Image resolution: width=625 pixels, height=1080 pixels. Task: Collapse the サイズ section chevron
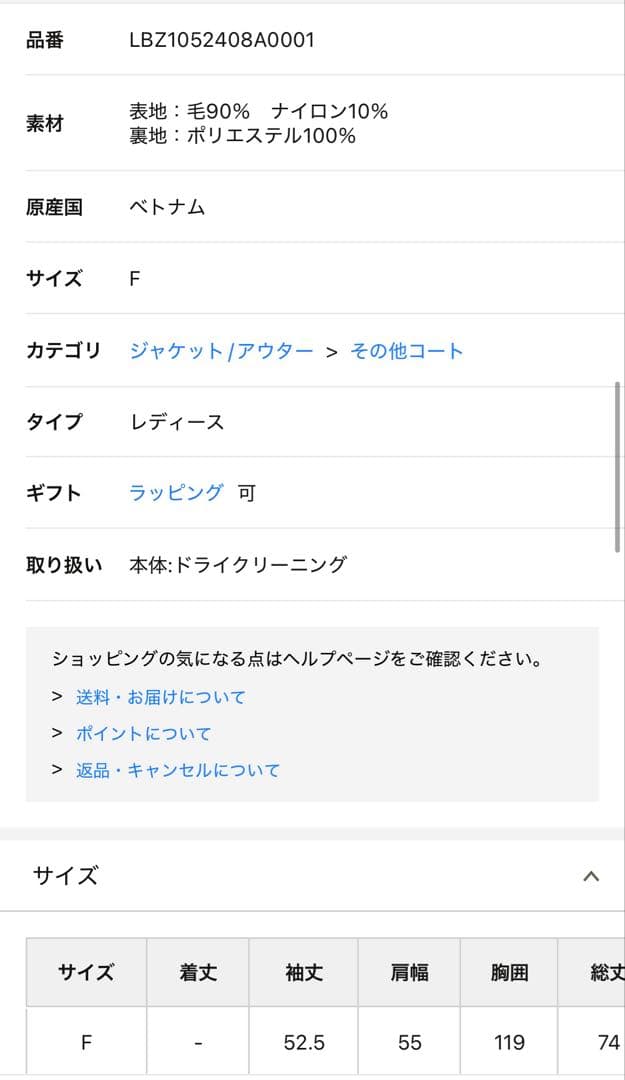point(591,877)
